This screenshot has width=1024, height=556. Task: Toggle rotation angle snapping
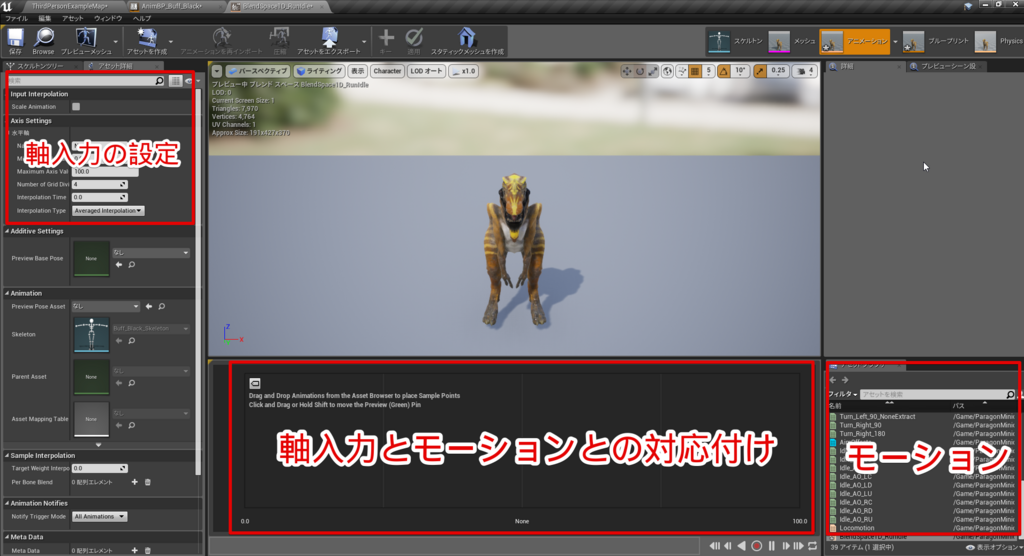coord(724,71)
